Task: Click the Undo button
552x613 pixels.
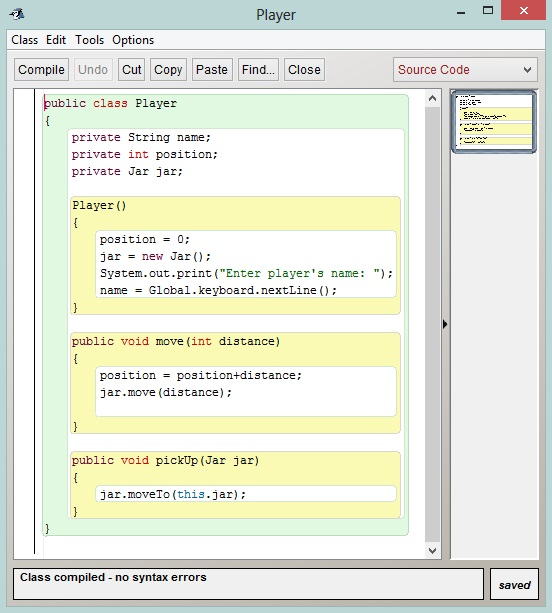Action: (93, 70)
